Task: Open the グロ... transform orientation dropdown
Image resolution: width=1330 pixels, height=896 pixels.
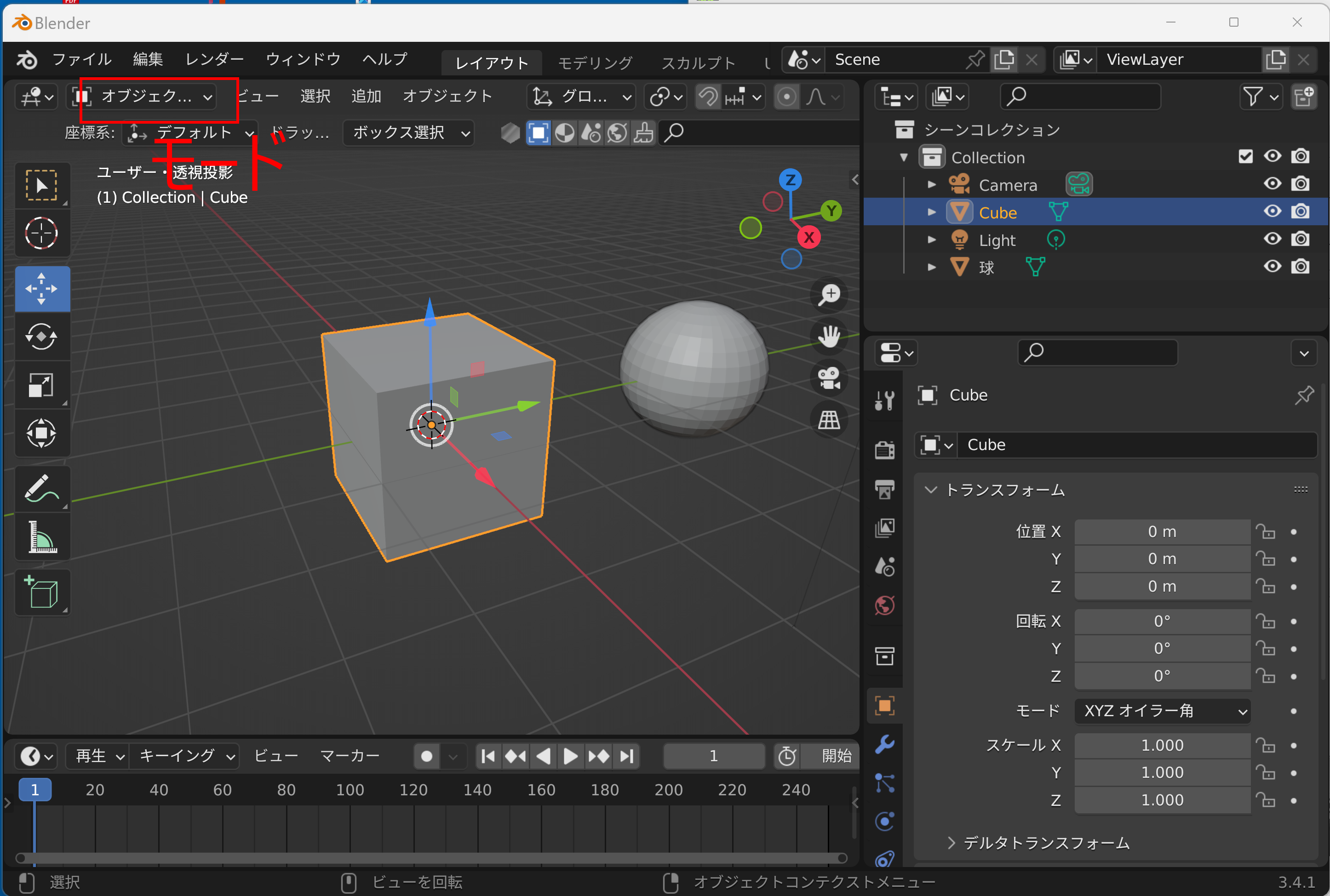Action: (x=581, y=97)
